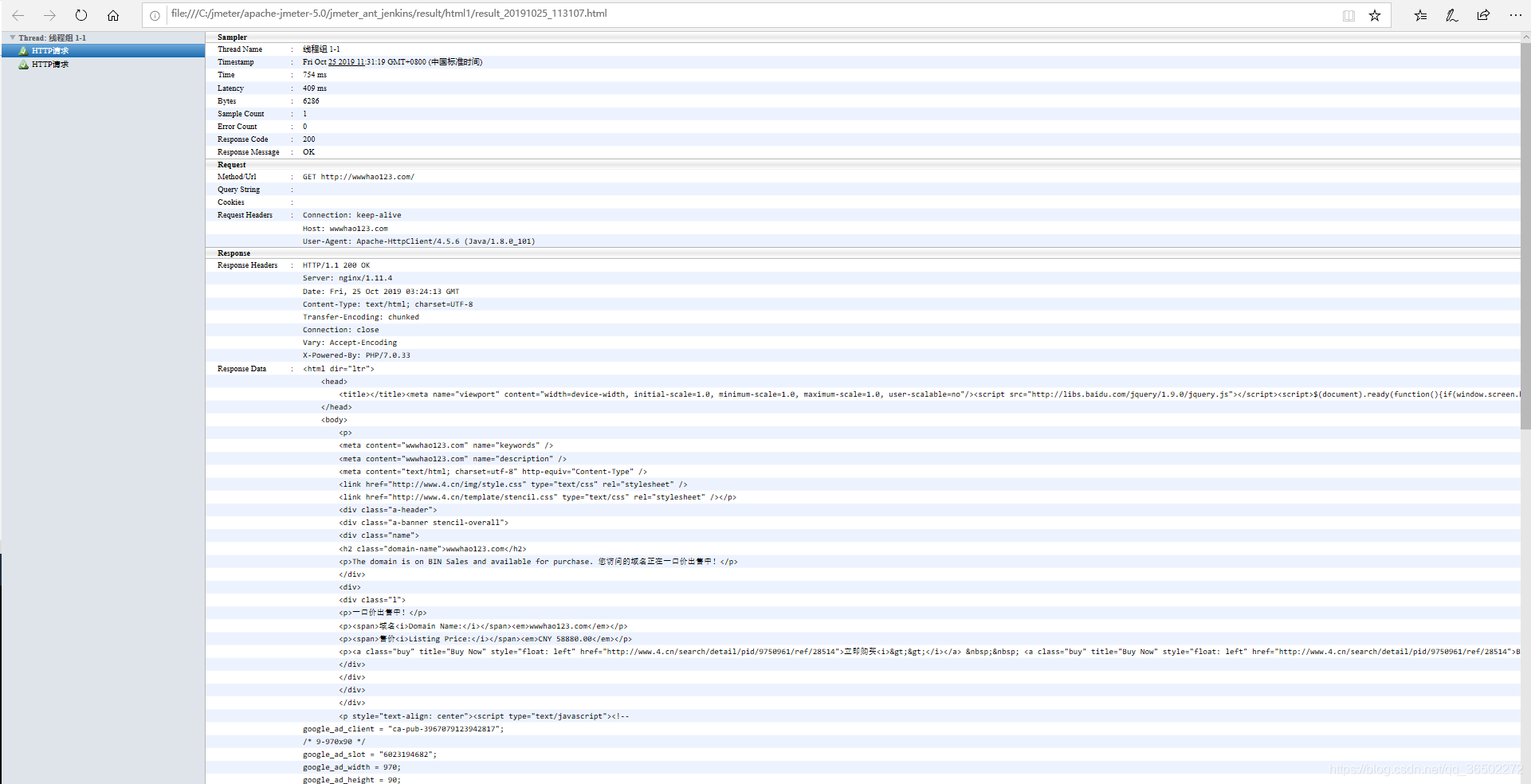Click the Response Message value OK

tap(308, 152)
